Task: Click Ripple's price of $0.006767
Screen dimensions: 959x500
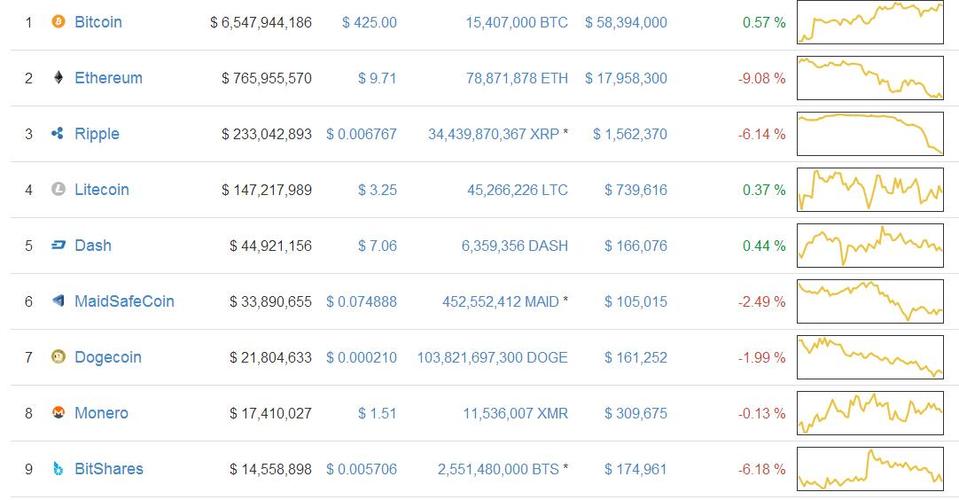Action: [361, 134]
